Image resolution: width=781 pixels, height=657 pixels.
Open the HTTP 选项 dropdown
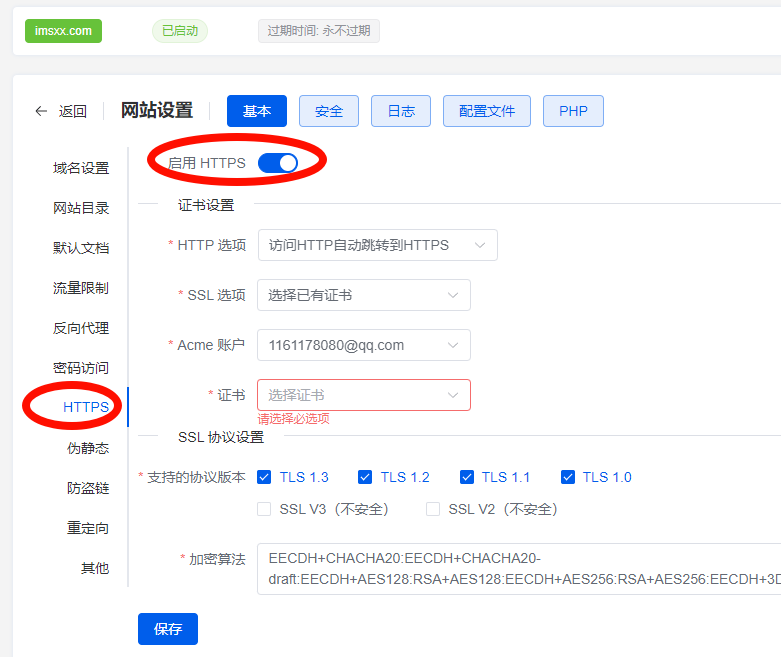pos(378,245)
